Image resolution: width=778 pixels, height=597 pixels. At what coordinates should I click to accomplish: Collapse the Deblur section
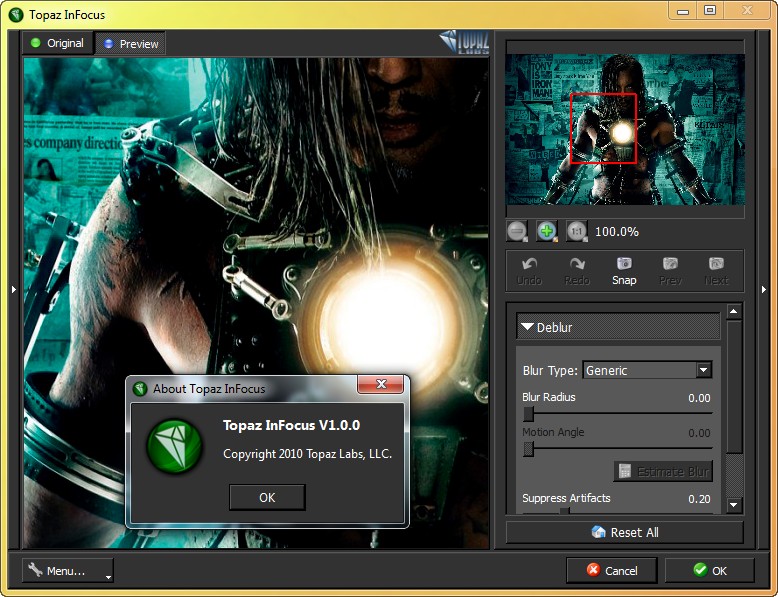(618, 327)
